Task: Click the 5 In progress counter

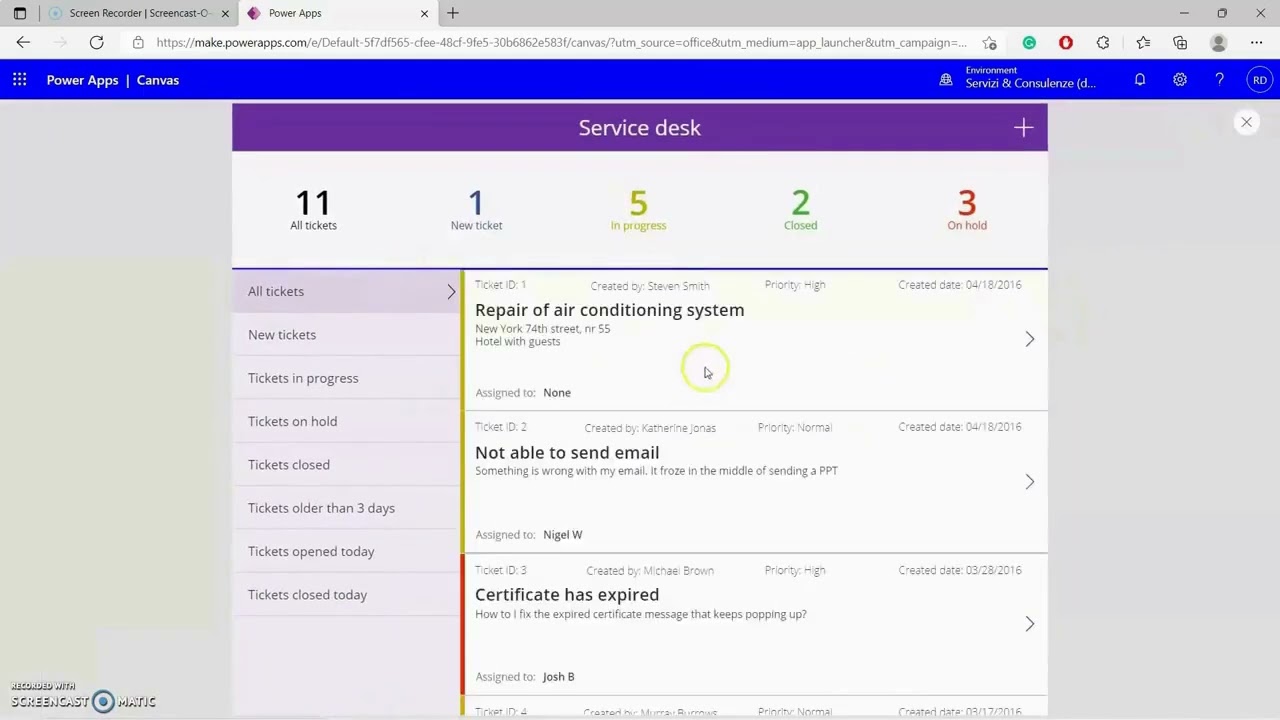Action: [x=638, y=210]
